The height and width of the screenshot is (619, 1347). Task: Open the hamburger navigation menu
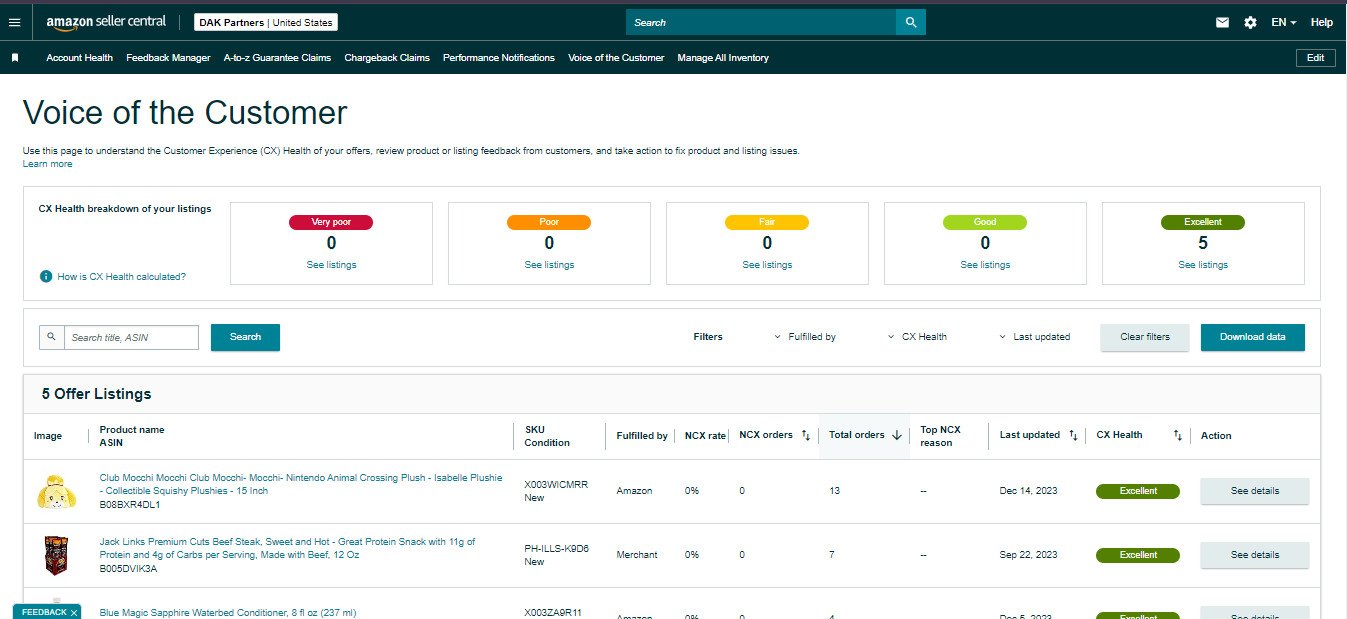pos(14,22)
